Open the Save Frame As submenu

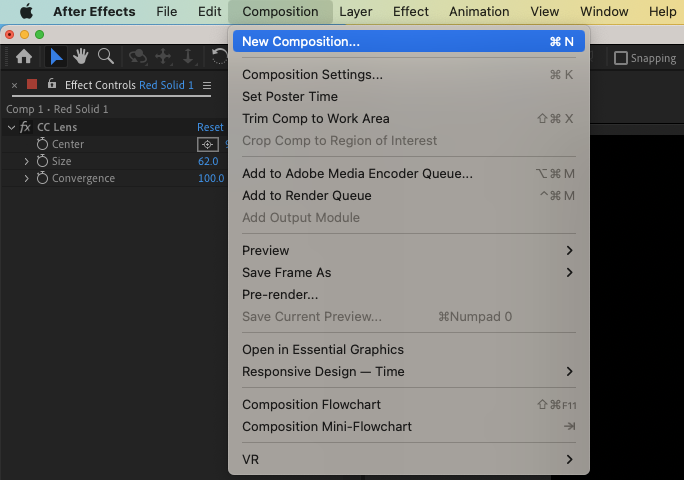tap(409, 273)
